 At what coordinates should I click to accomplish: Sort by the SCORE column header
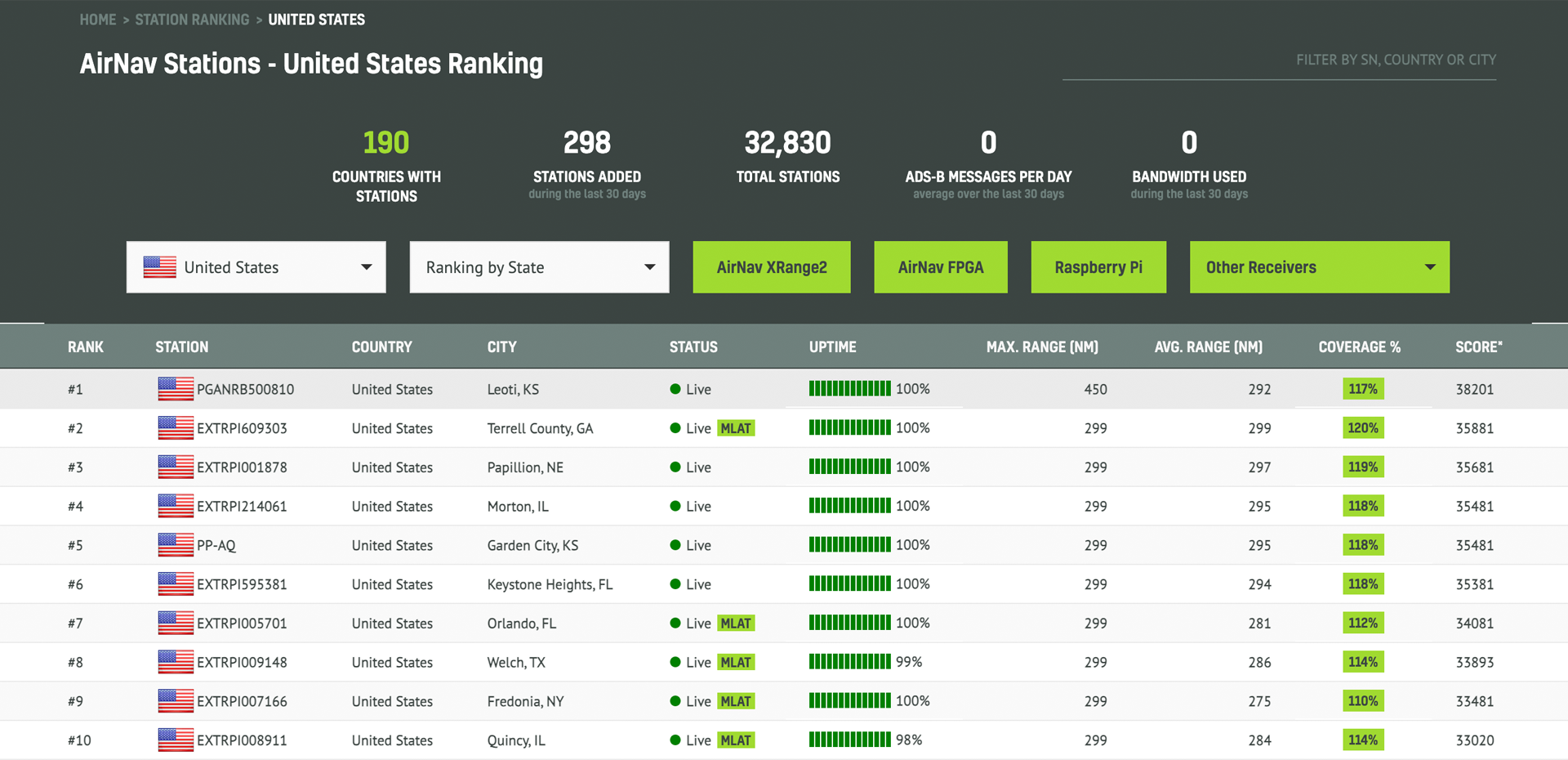pyautogui.click(x=1478, y=347)
